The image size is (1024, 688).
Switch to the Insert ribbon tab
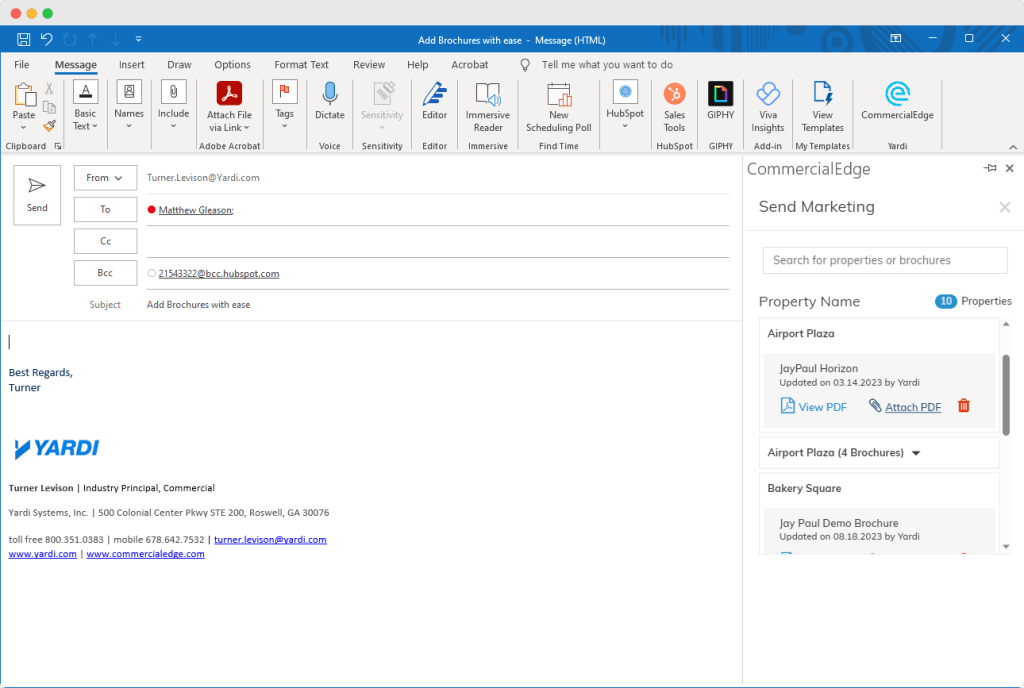[131, 65]
